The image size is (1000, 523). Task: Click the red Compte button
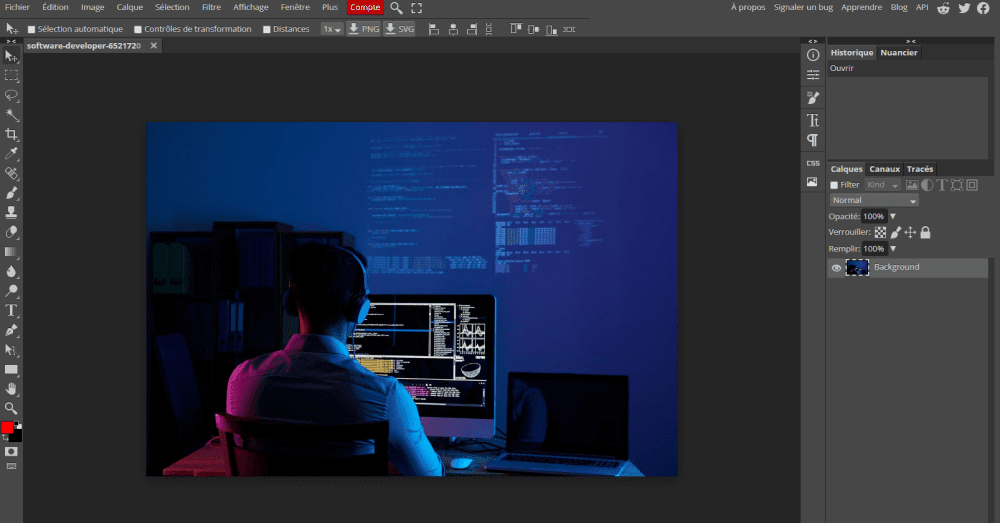365,8
